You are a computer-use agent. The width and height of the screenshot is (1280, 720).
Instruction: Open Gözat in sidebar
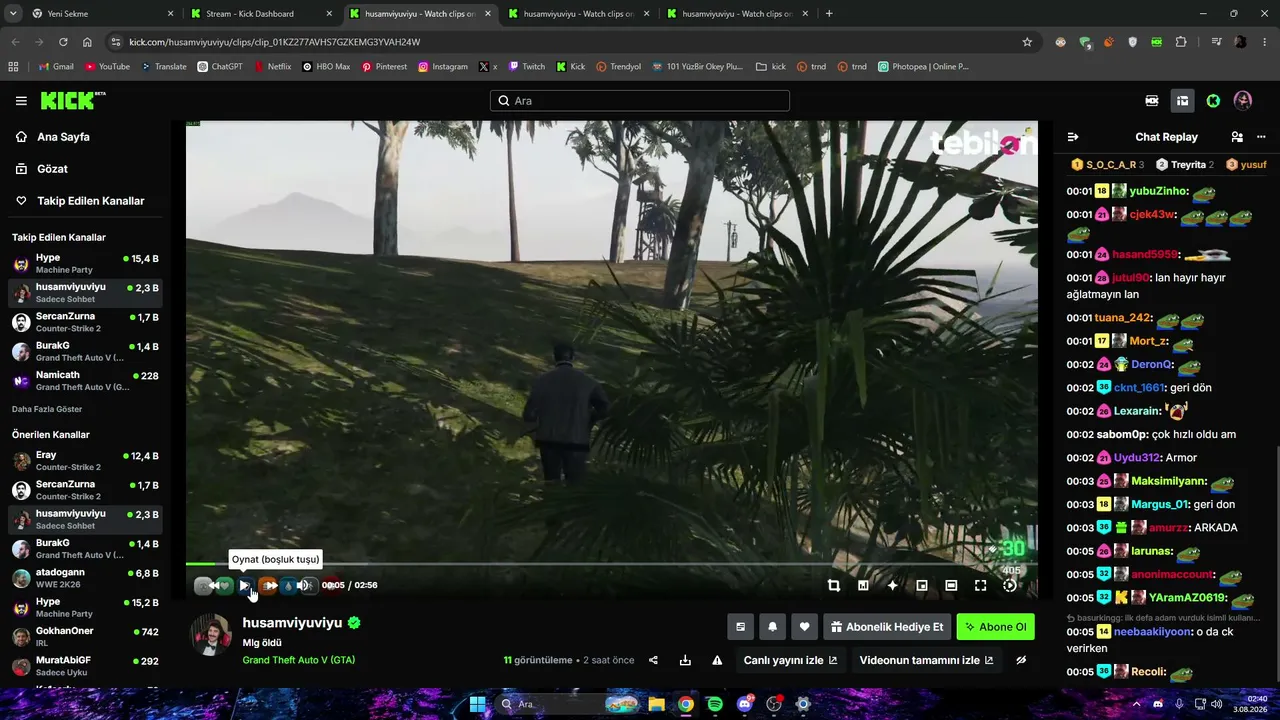click(52, 169)
